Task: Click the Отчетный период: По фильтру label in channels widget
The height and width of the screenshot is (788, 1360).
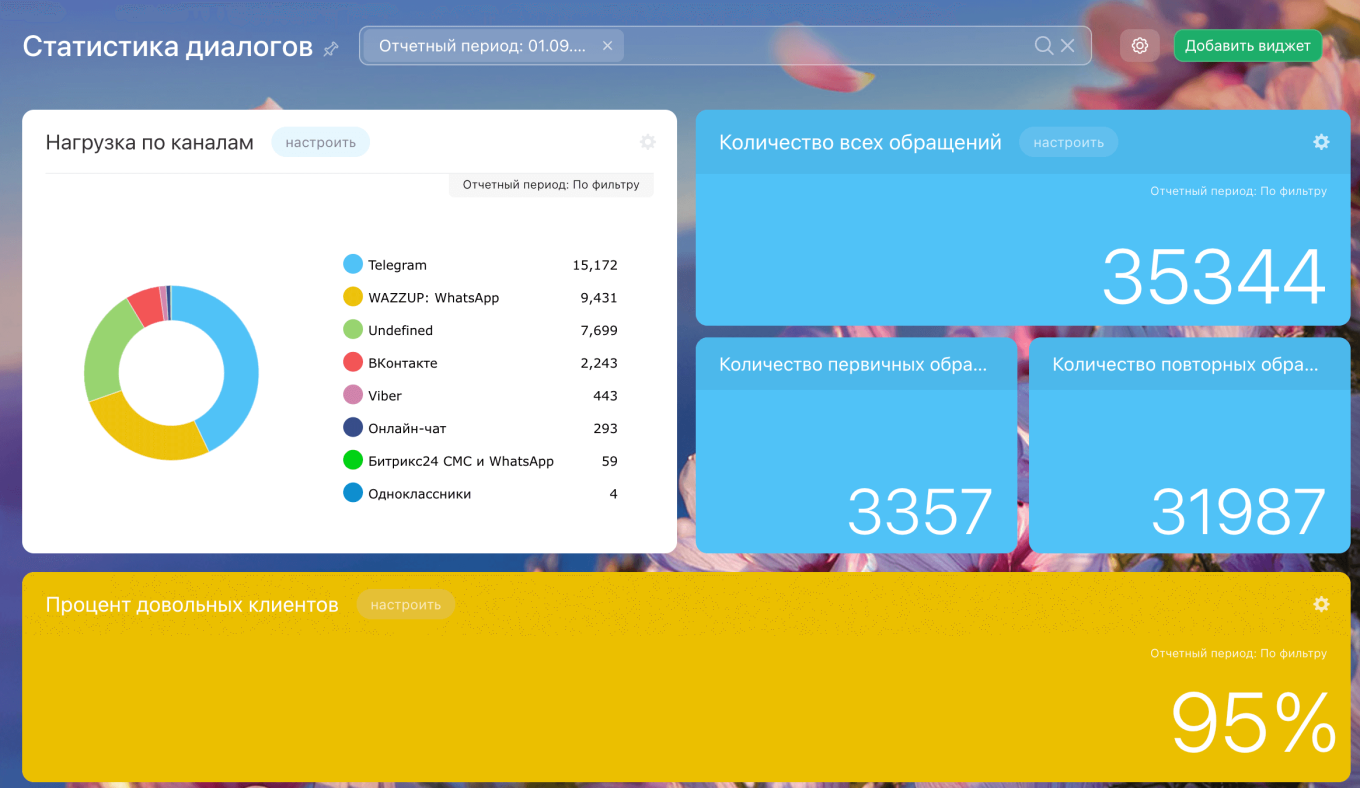Action: coord(550,185)
